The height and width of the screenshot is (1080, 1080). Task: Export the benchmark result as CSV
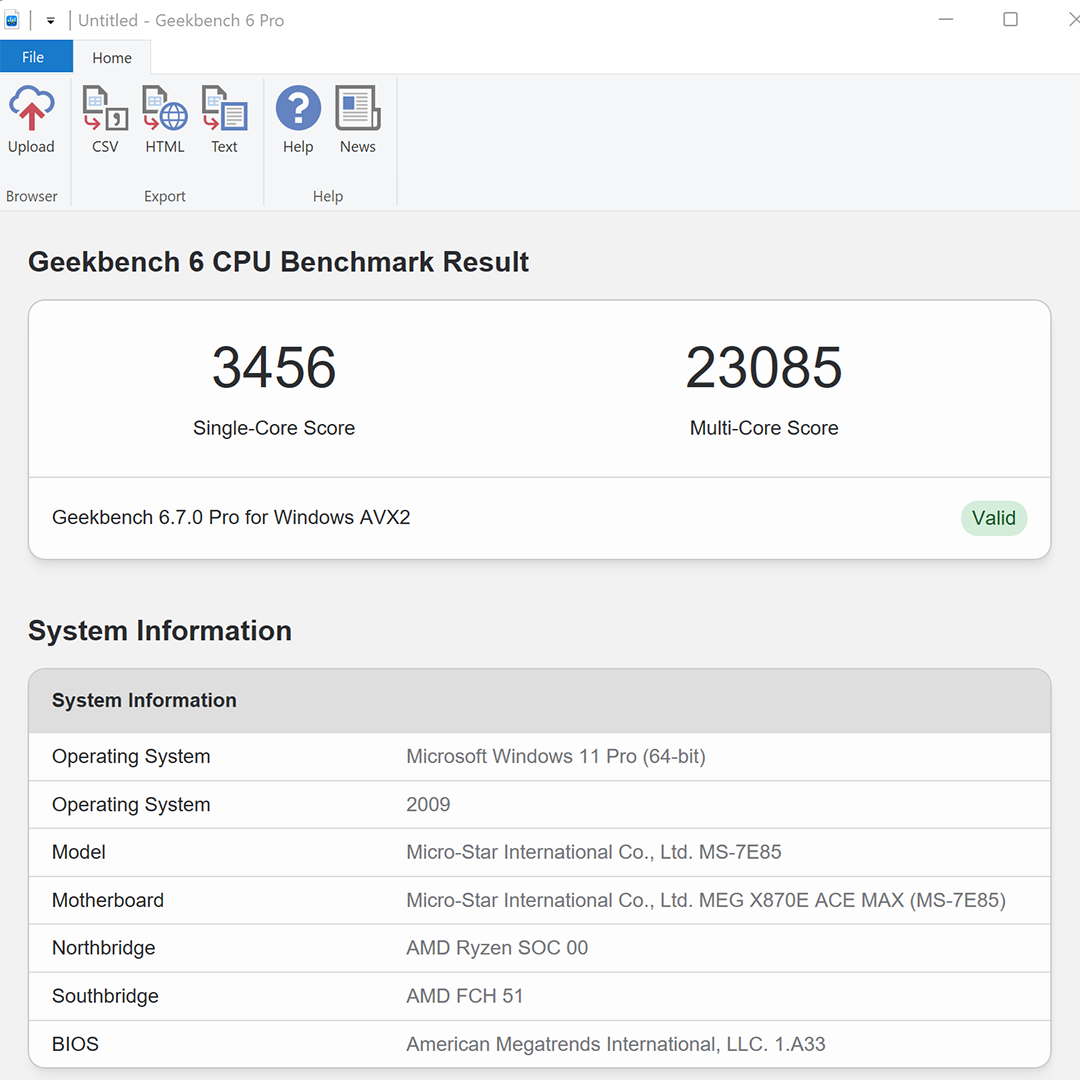click(x=104, y=118)
